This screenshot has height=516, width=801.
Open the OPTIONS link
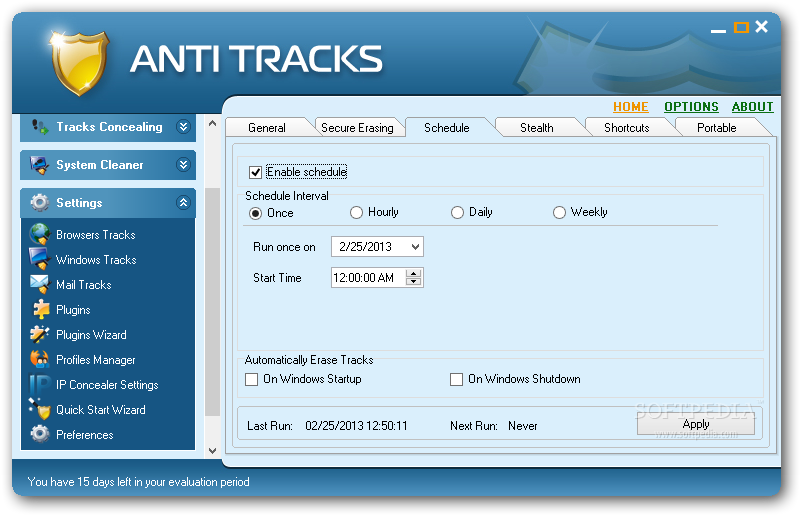click(x=691, y=107)
